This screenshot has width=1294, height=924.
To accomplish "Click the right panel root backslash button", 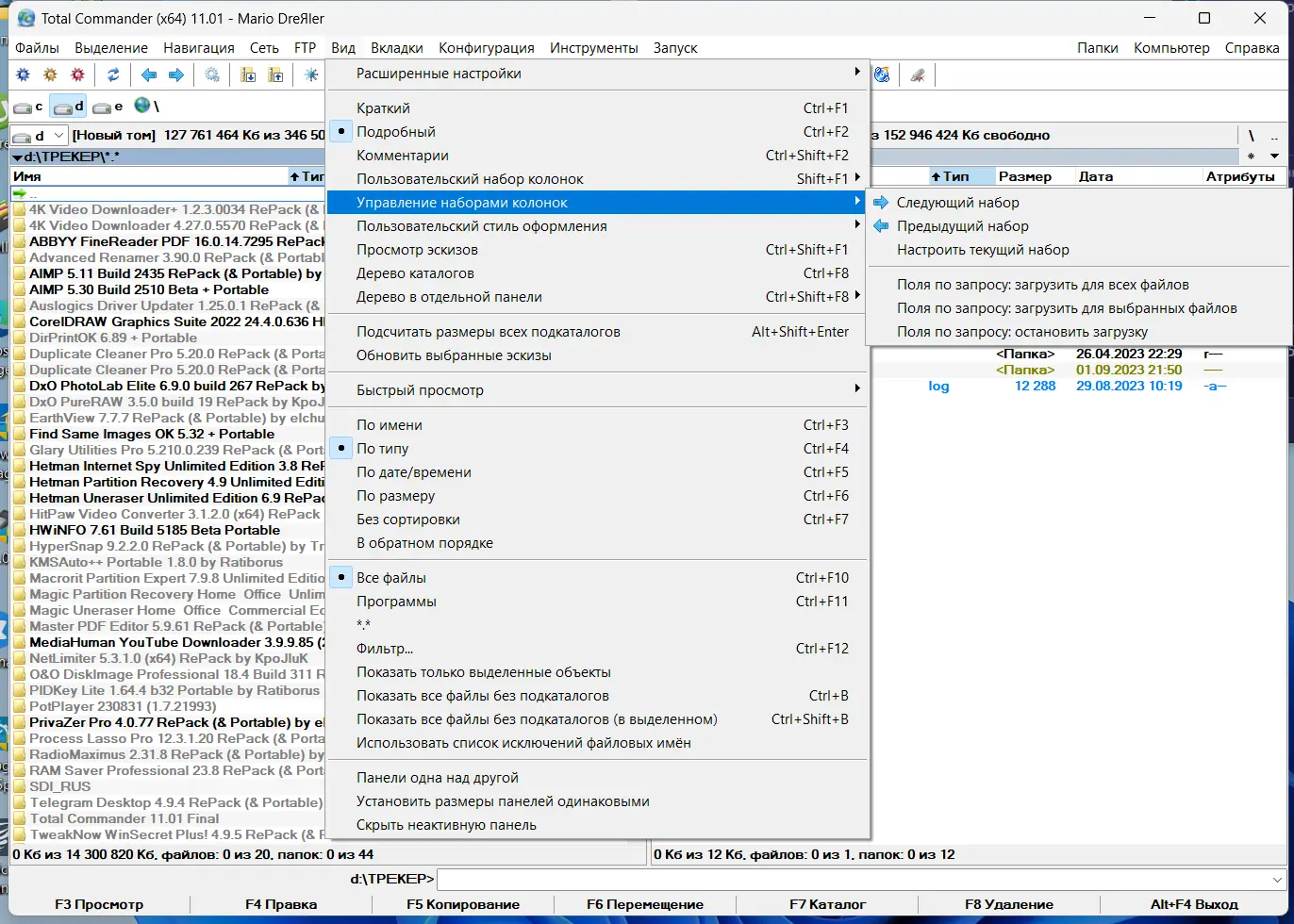I will 1252,136.
